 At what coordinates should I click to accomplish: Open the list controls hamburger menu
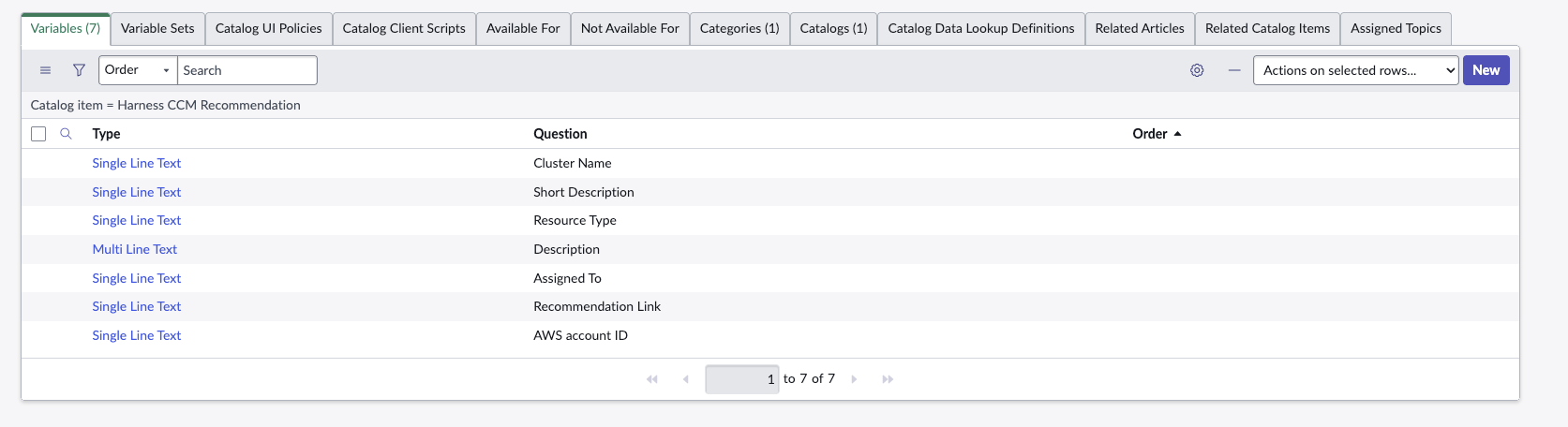click(x=45, y=70)
